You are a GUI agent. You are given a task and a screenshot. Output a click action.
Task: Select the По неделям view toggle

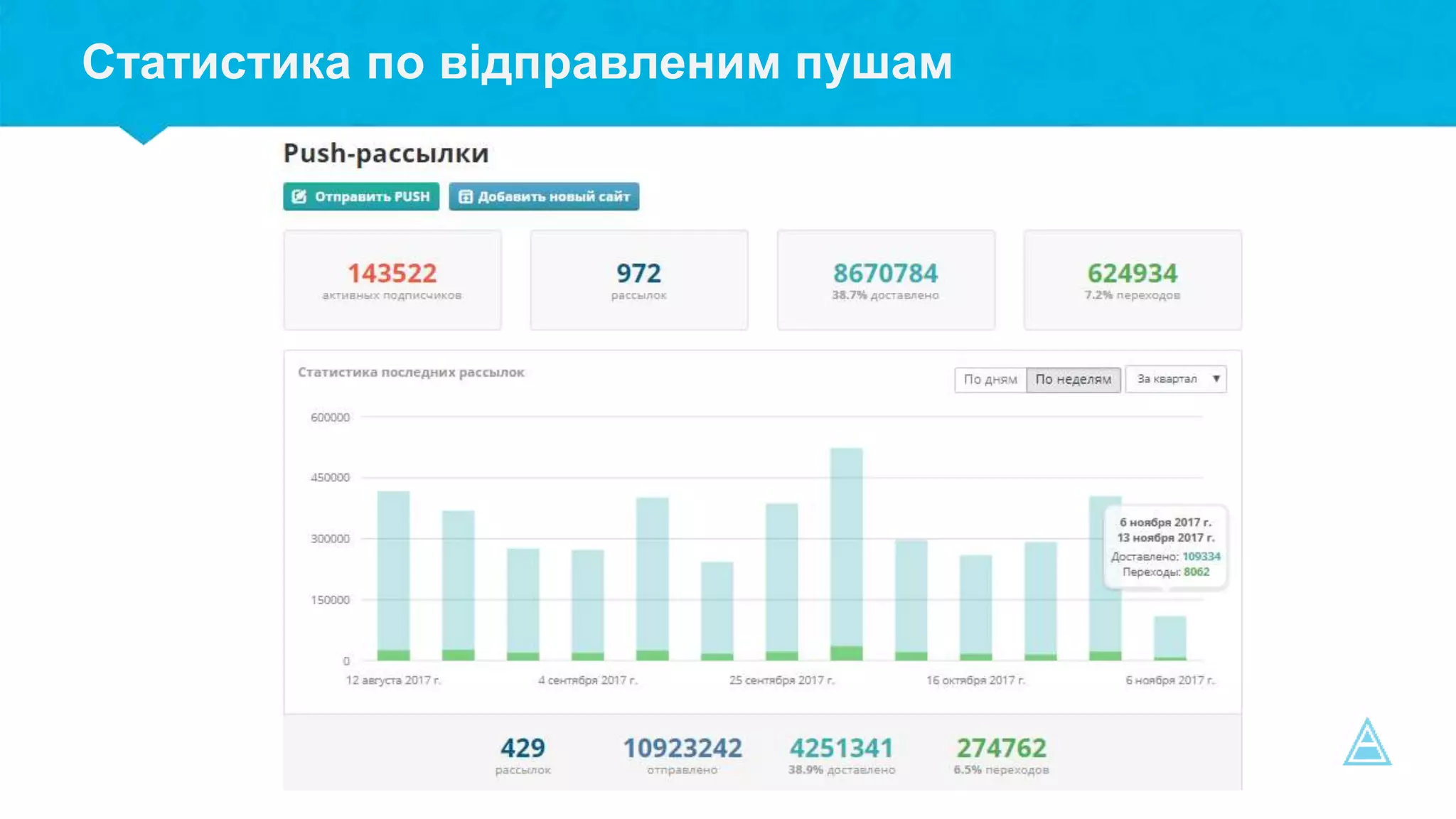pyautogui.click(x=1074, y=380)
